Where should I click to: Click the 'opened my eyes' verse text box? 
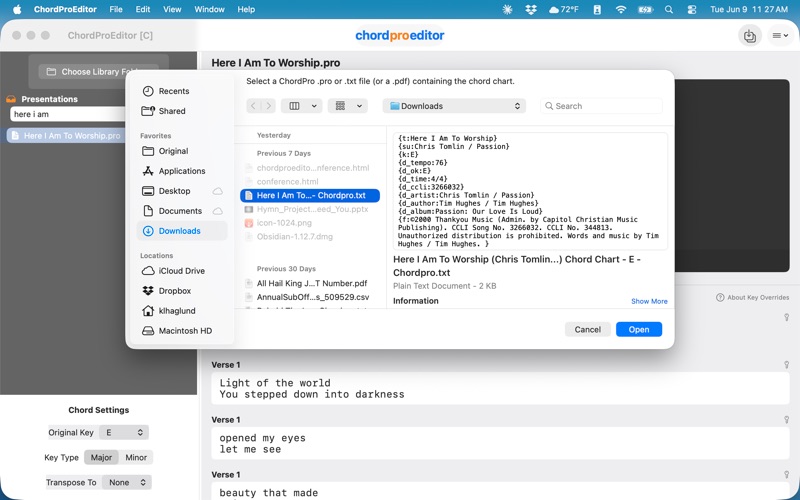501,443
